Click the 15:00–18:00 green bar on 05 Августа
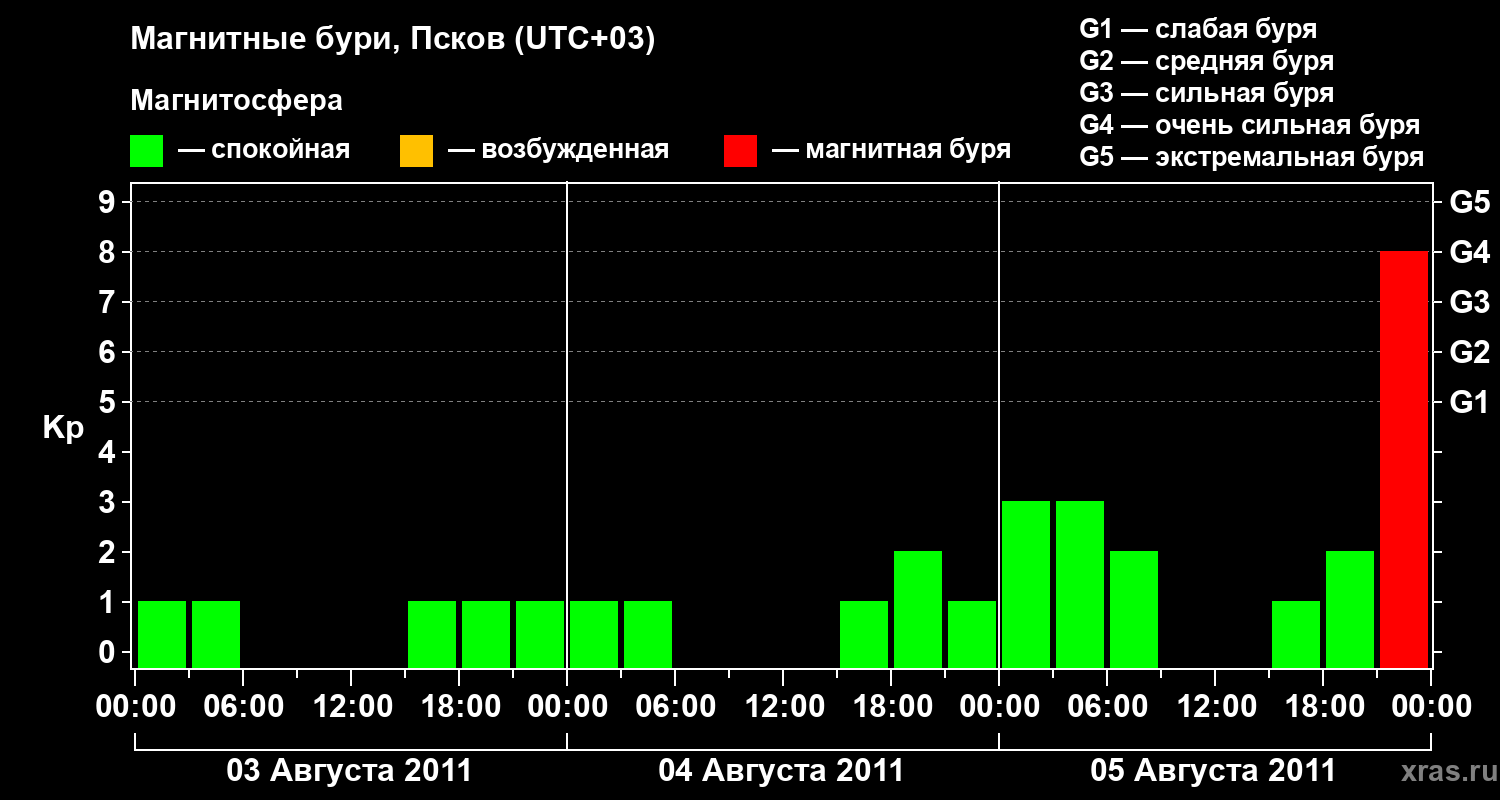 [1296, 634]
